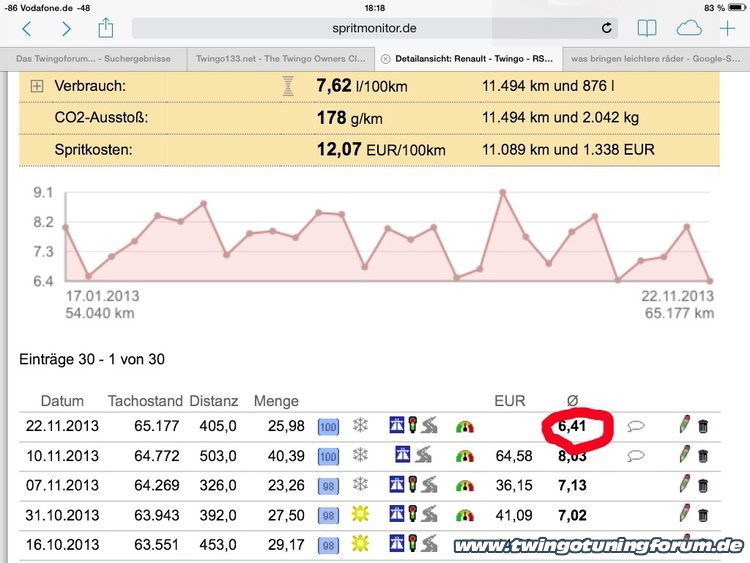Open iCloud tabs cloud icon
Image resolution: width=750 pixels, height=563 pixels.
pos(689,28)
